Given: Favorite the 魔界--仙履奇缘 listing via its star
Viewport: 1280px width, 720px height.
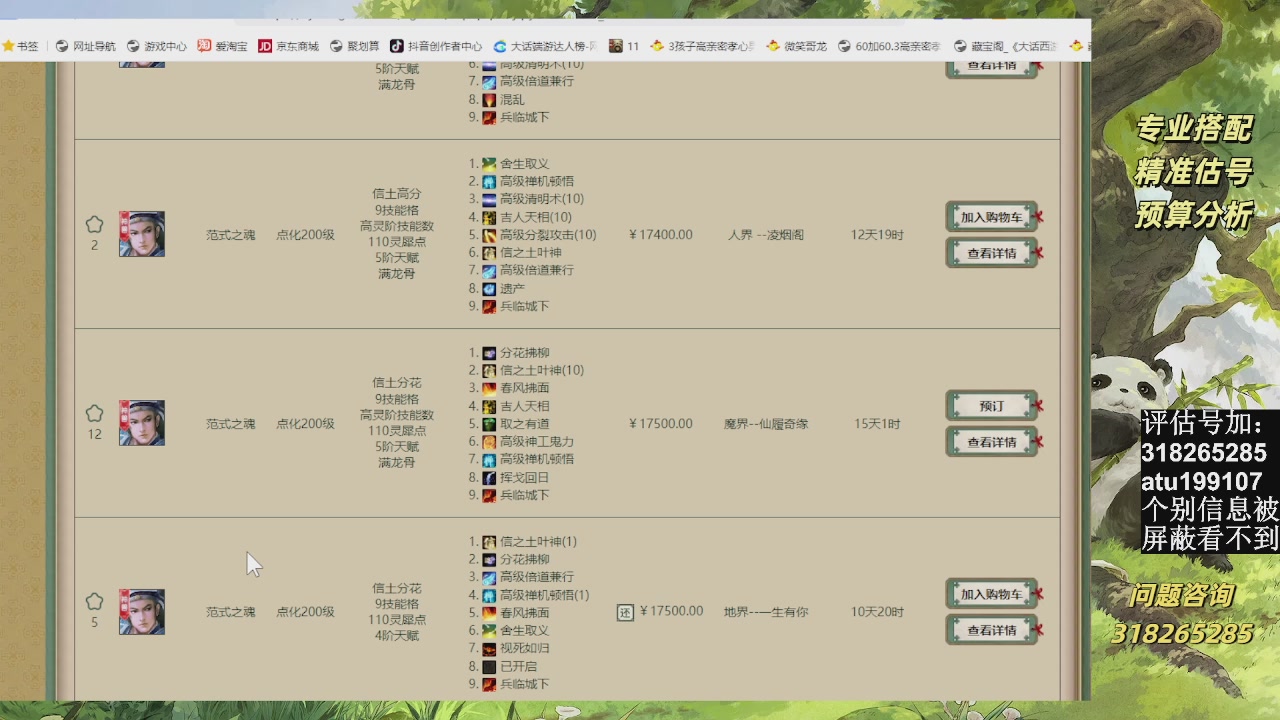Looking at the screenshot, I should [94, 413].
